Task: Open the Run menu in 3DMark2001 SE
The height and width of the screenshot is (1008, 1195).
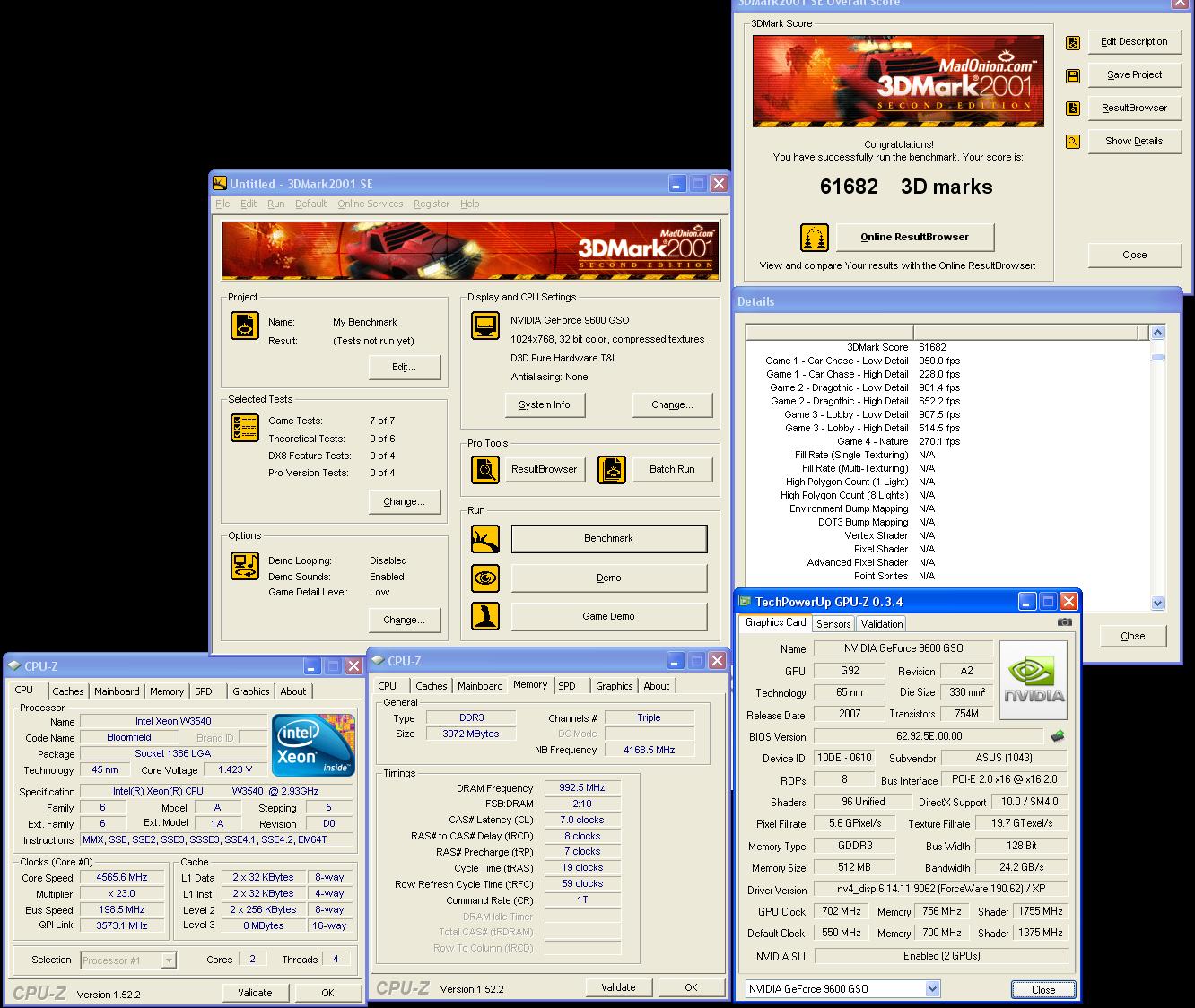Action: click(276, 204)
